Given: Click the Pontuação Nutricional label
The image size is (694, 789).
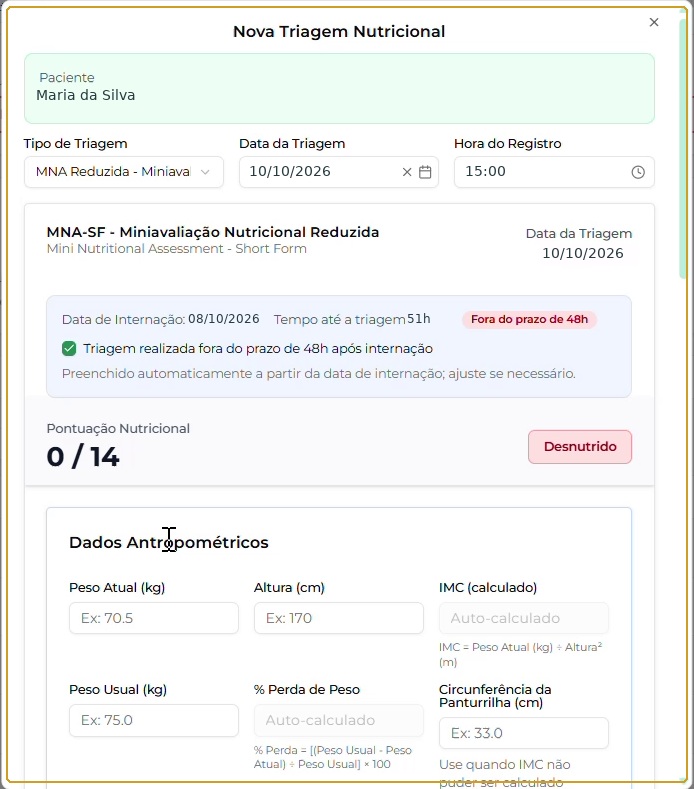Looking at the screenshot, I should pyautogui.click(x=118, y=429).
